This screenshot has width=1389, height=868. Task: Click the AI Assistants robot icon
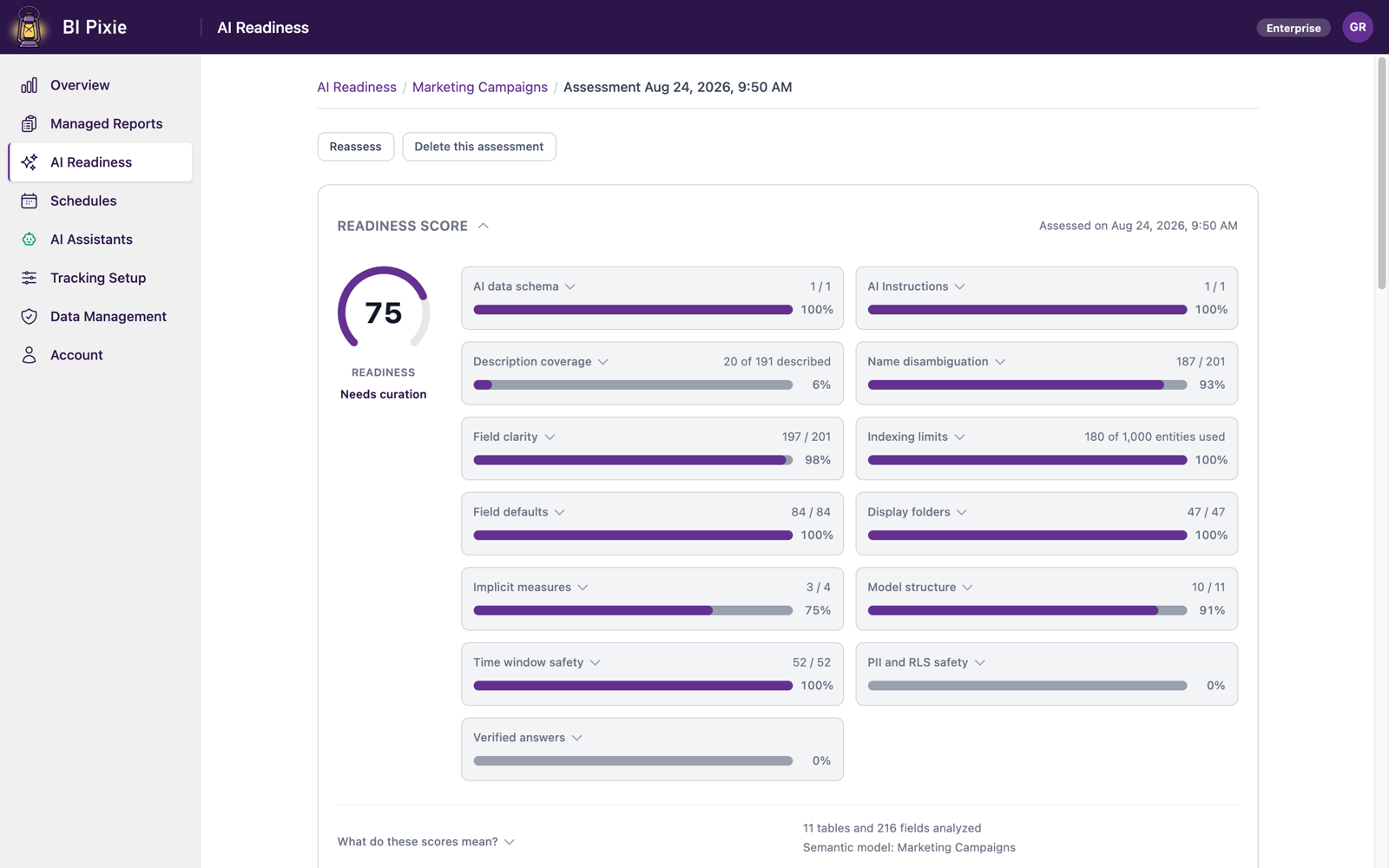(30, 240)
